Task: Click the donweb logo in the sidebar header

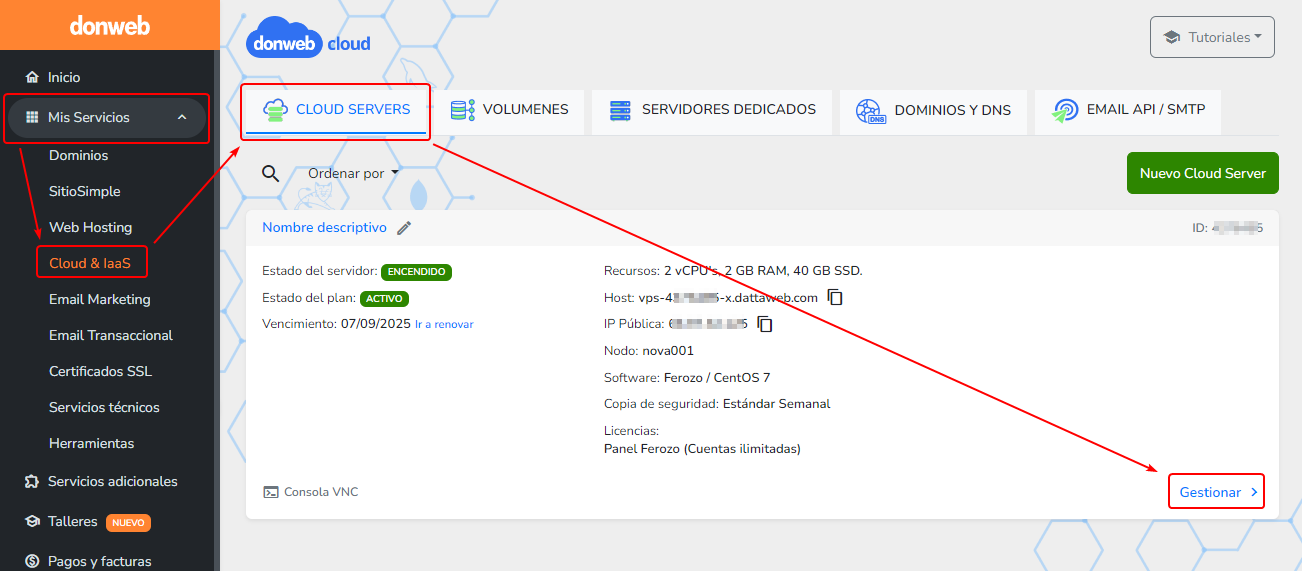Action: coord(109,25)
